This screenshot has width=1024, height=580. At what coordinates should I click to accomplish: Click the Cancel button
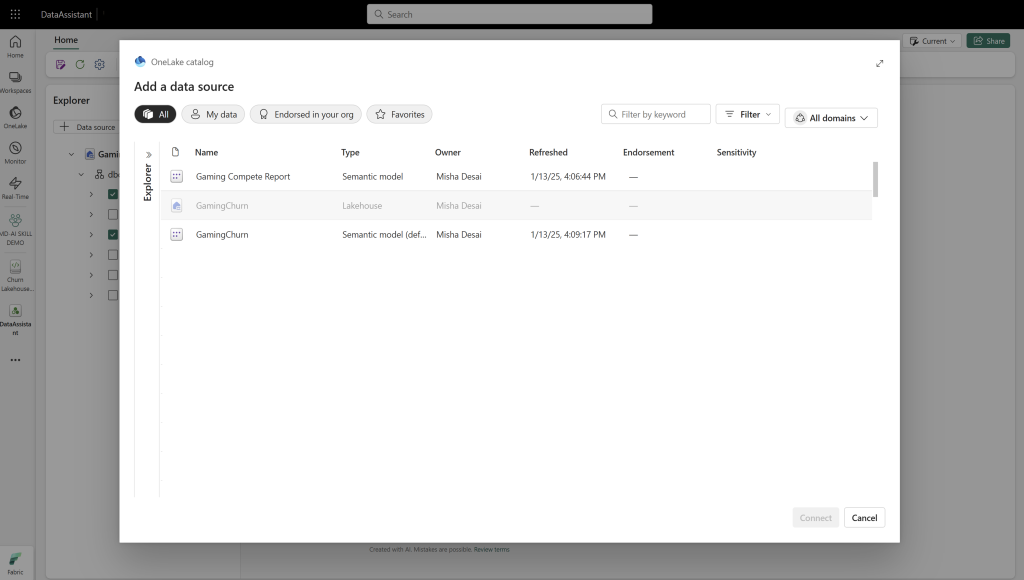point(864,518)
